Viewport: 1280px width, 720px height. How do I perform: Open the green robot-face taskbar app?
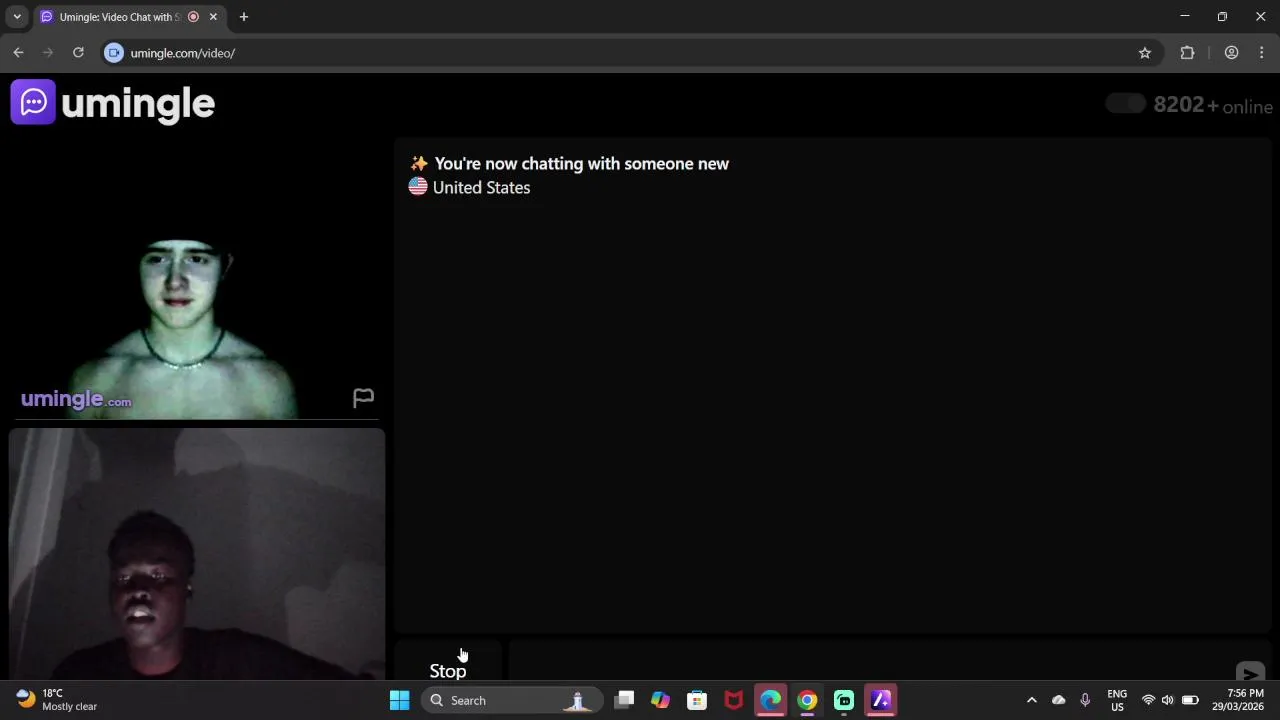click(844, 700)
